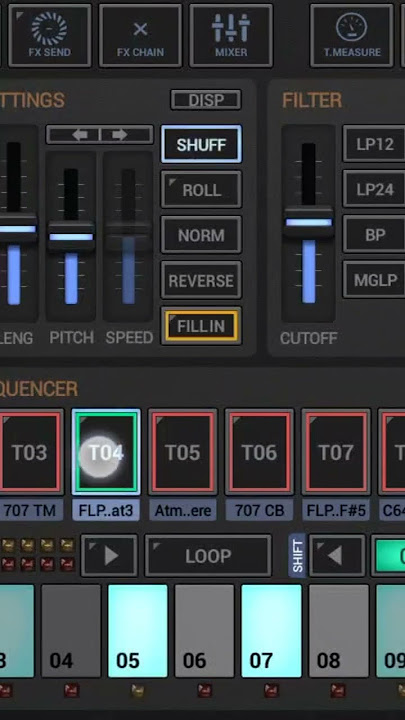Toggle sequencer step 04

tap(71, 630)
